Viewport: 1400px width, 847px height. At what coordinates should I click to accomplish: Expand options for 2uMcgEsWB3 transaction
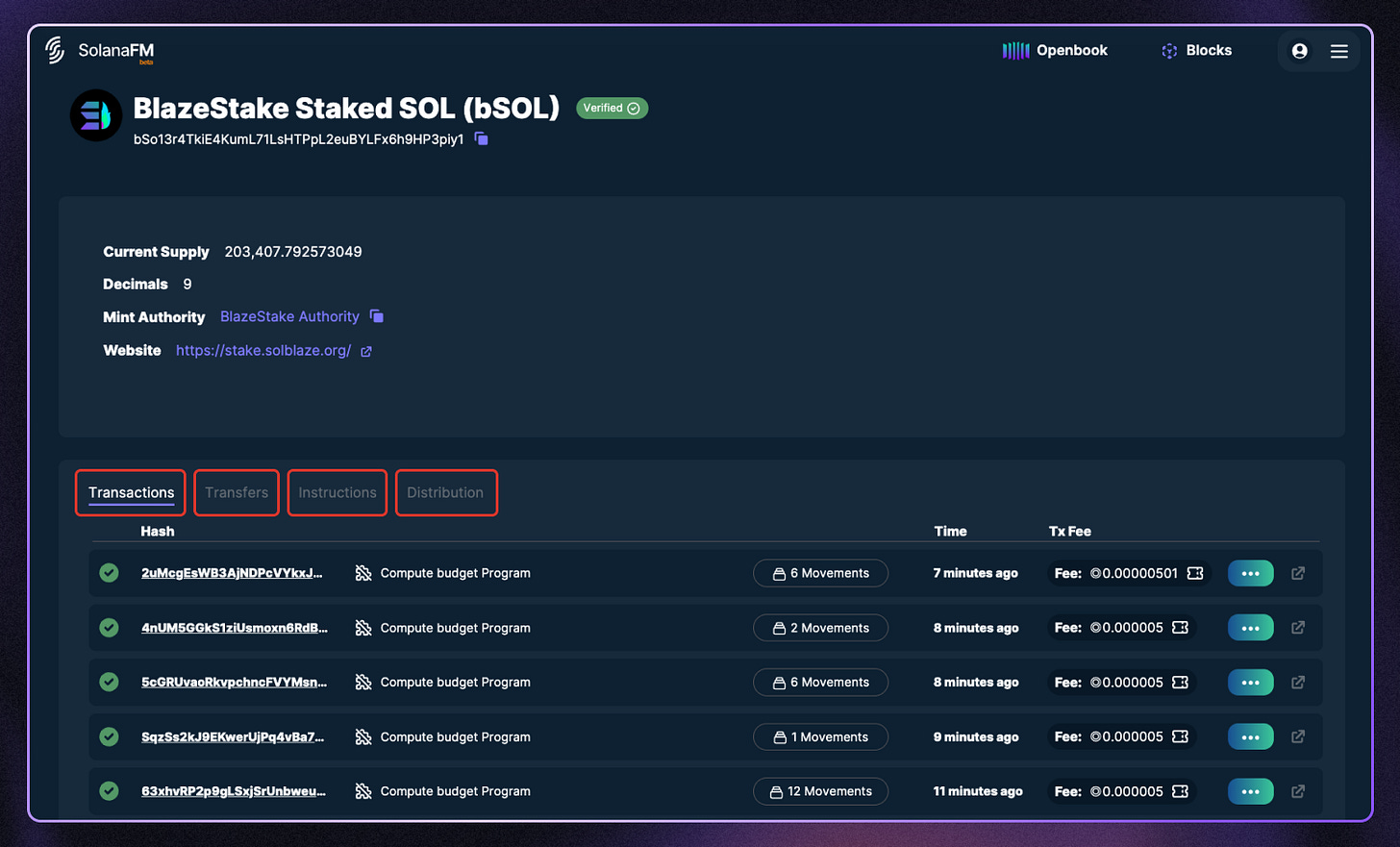[x=1250, y=573]
